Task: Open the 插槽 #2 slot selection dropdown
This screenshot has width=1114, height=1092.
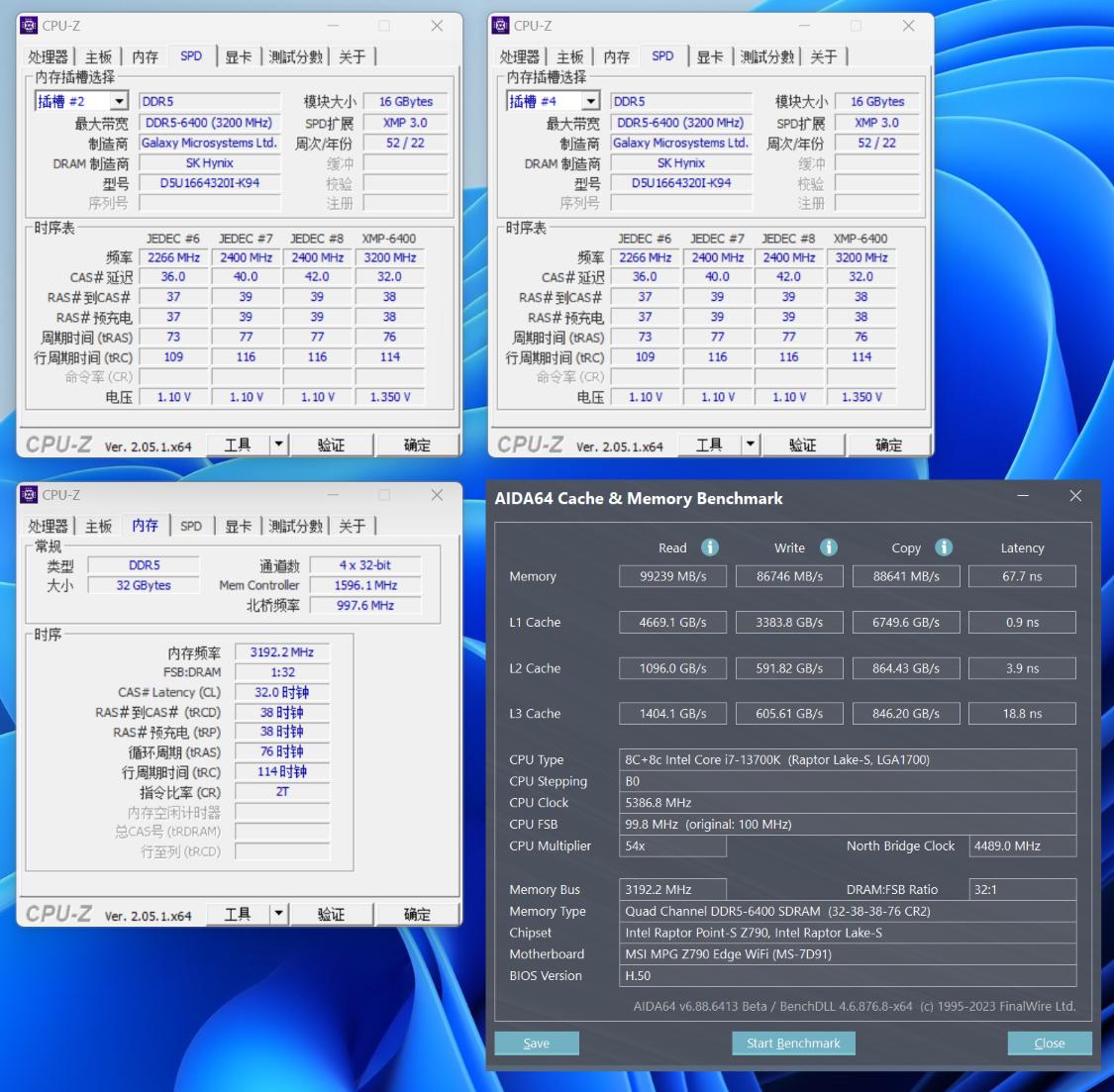Action: click(119, 101)
